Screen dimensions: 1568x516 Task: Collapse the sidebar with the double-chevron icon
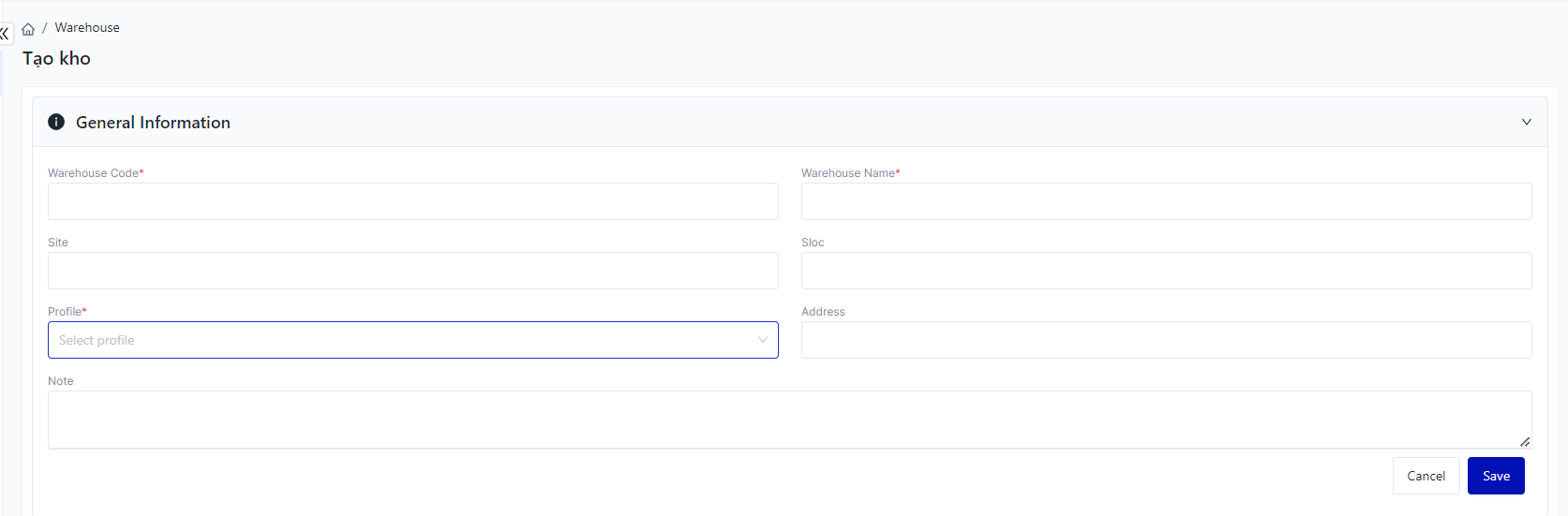pos(5,33)
